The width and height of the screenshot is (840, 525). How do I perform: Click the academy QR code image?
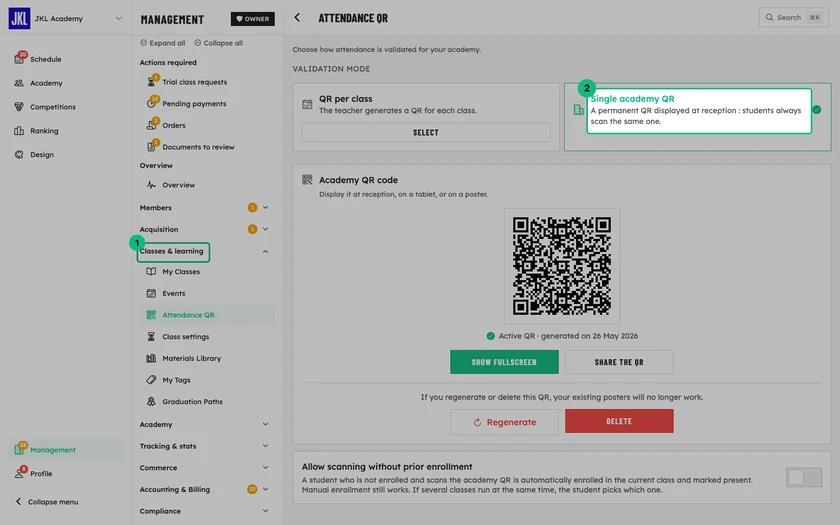(561, 266)
